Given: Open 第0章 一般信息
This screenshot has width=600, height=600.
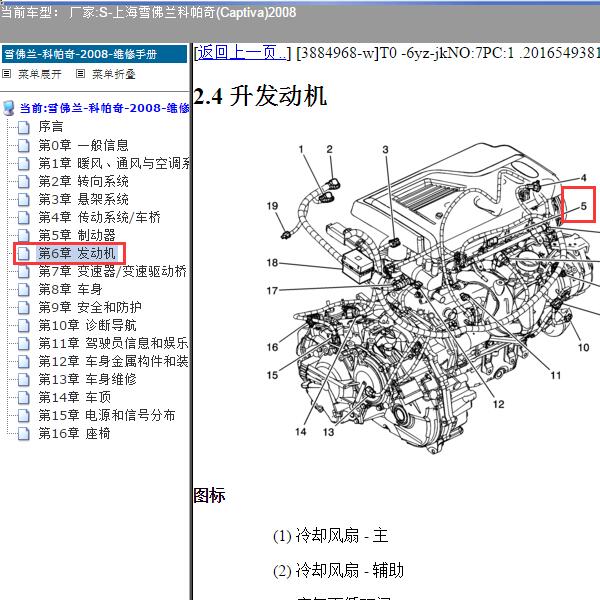Looking at the screenshot, I should 83,145.
